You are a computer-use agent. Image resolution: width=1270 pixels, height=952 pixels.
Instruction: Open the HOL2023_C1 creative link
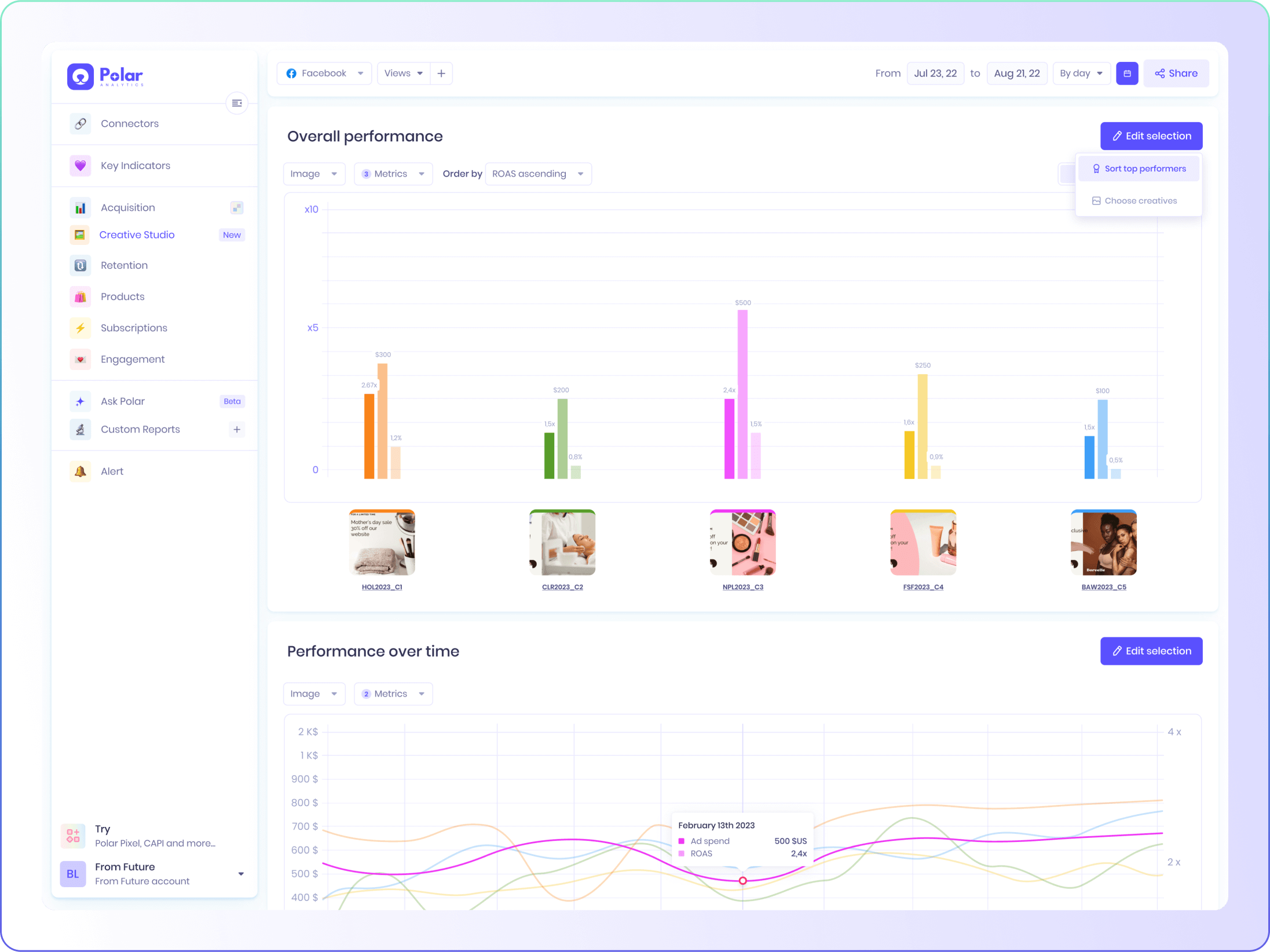coord(382,587)
